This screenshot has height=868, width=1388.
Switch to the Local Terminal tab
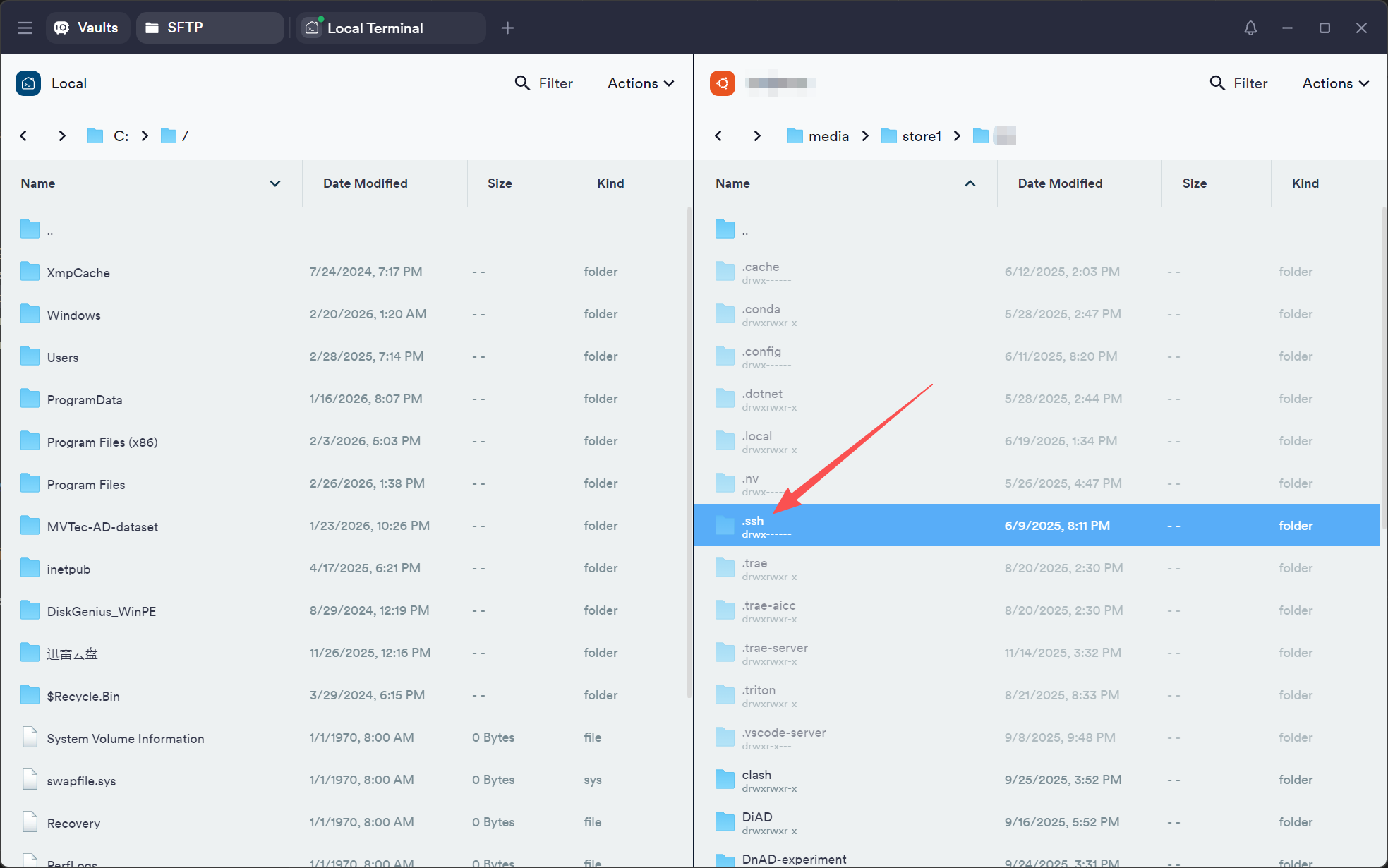pos(374,28)
